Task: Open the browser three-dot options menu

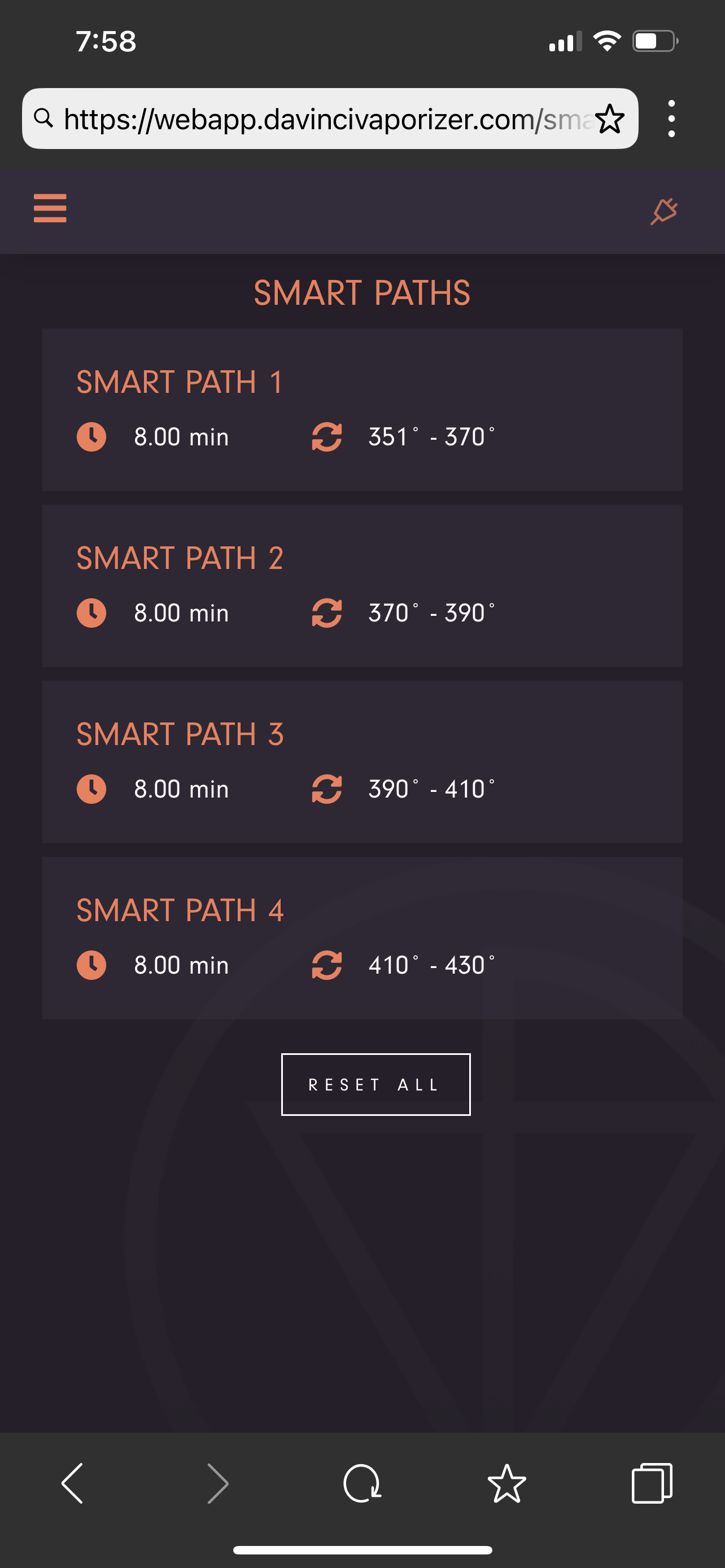Action: coord(671,119)
